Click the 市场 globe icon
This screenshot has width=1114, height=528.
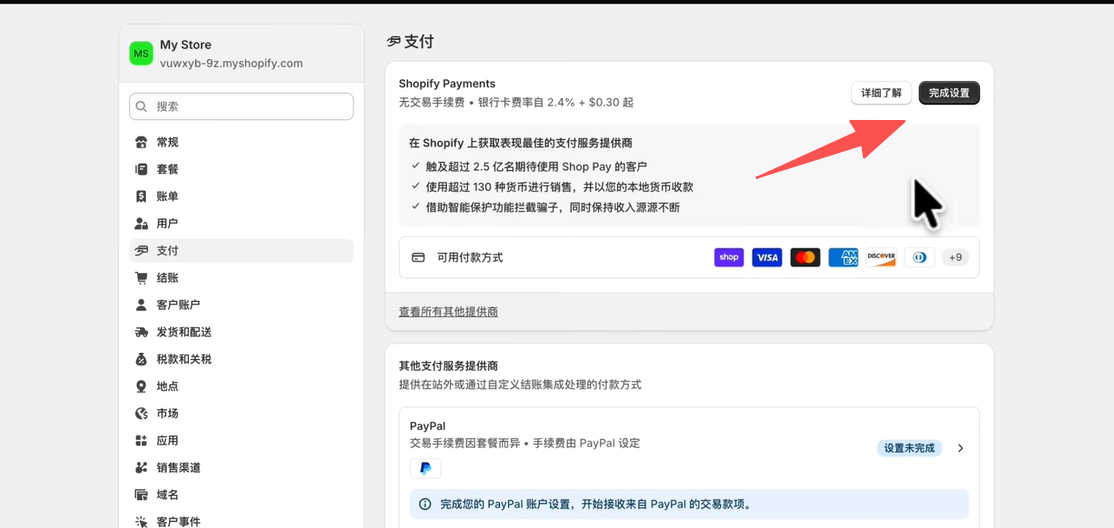[141, 413]
